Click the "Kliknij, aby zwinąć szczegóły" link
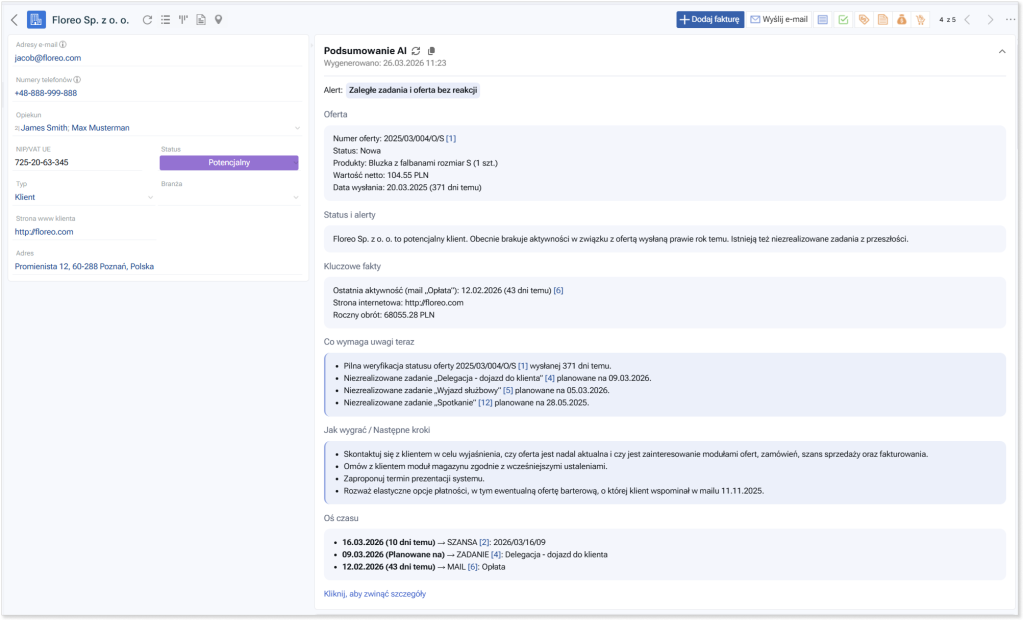The width and height of the screenshot is (1024, 621). (x=375, y=593)
